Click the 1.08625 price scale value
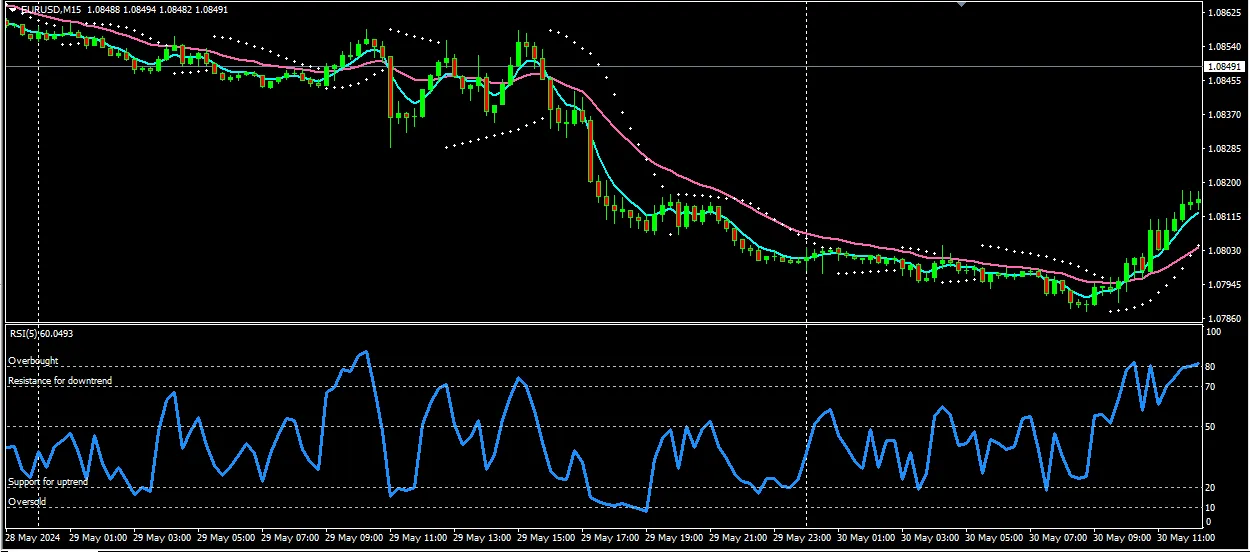 (1224, 13)
